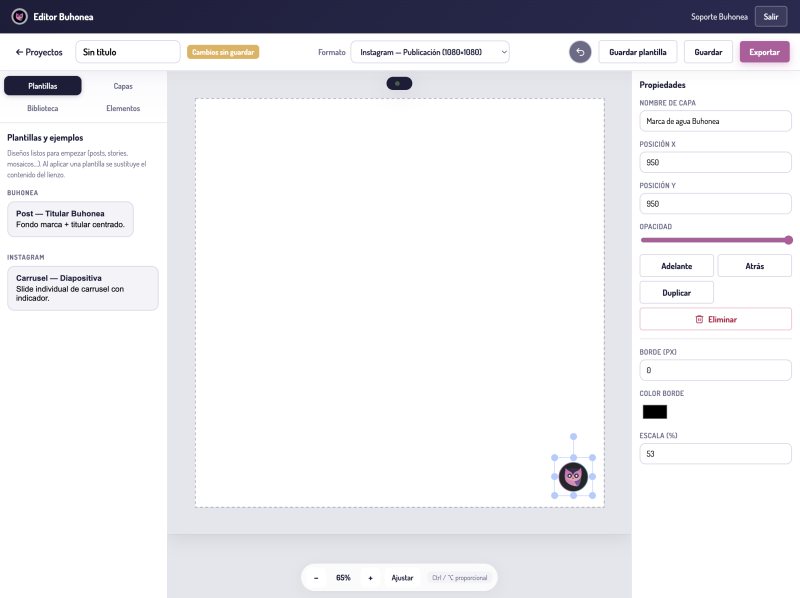Click the 'Cambios sin guardar' badge
This screenshot has width=800, height=598.
tap(223, 52)
